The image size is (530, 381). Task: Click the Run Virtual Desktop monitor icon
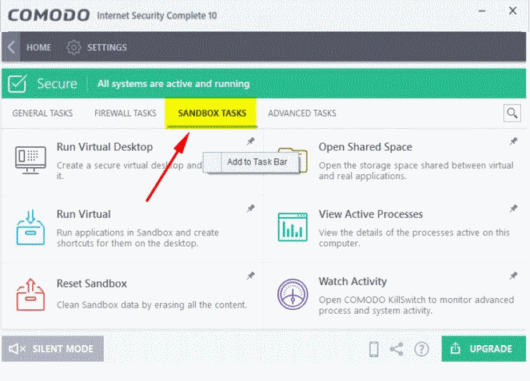point(30,160)
